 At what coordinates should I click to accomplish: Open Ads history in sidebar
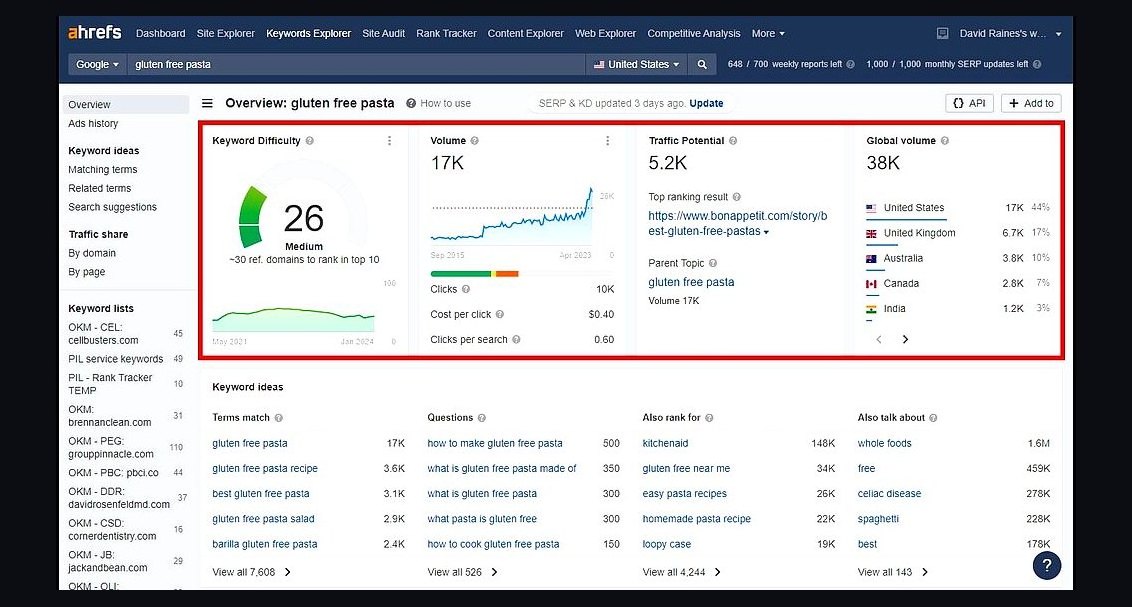93,123
